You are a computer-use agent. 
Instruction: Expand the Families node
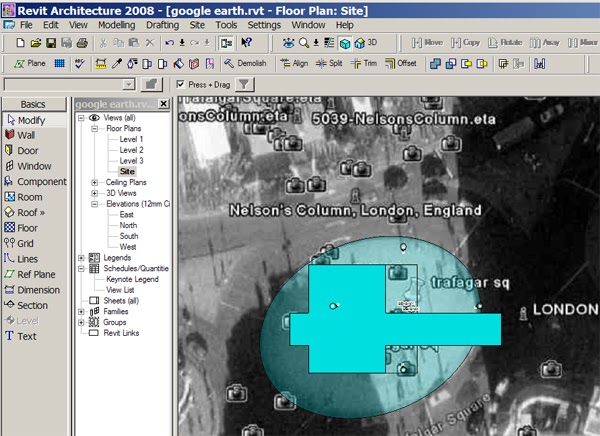point(81,312)
